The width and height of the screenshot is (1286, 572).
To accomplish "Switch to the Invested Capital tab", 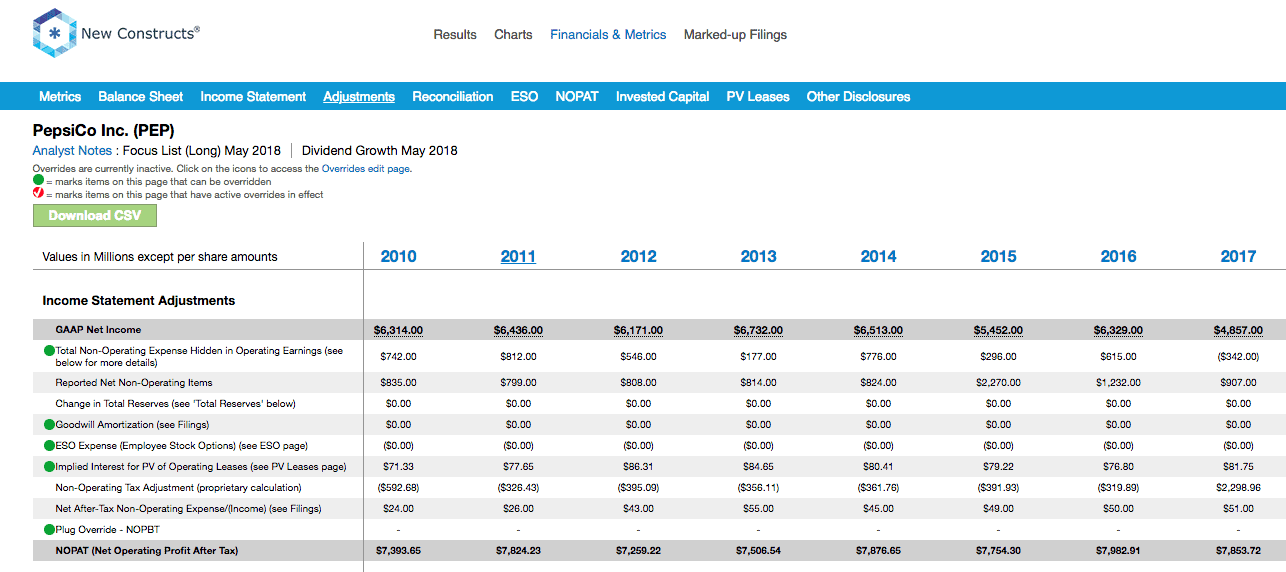I will coord(663,97).
